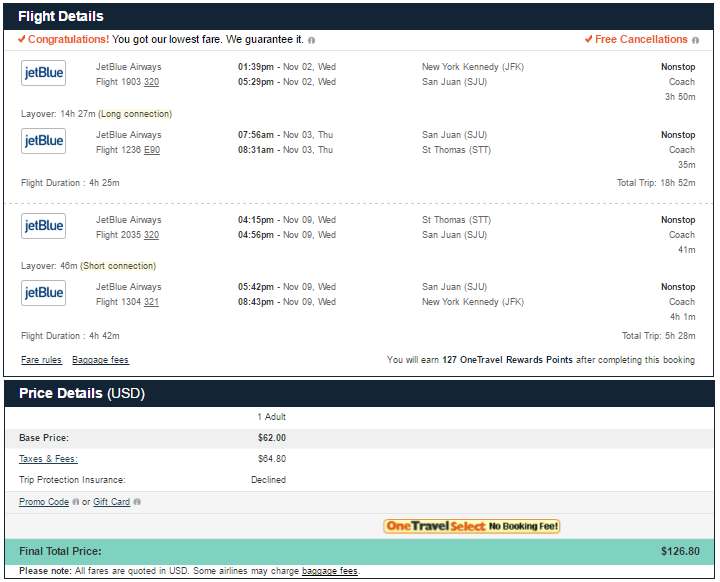The width and height of the screenshot is (720, 582).
Task: Click the Free Cancellations text
Action: point(641,40)
